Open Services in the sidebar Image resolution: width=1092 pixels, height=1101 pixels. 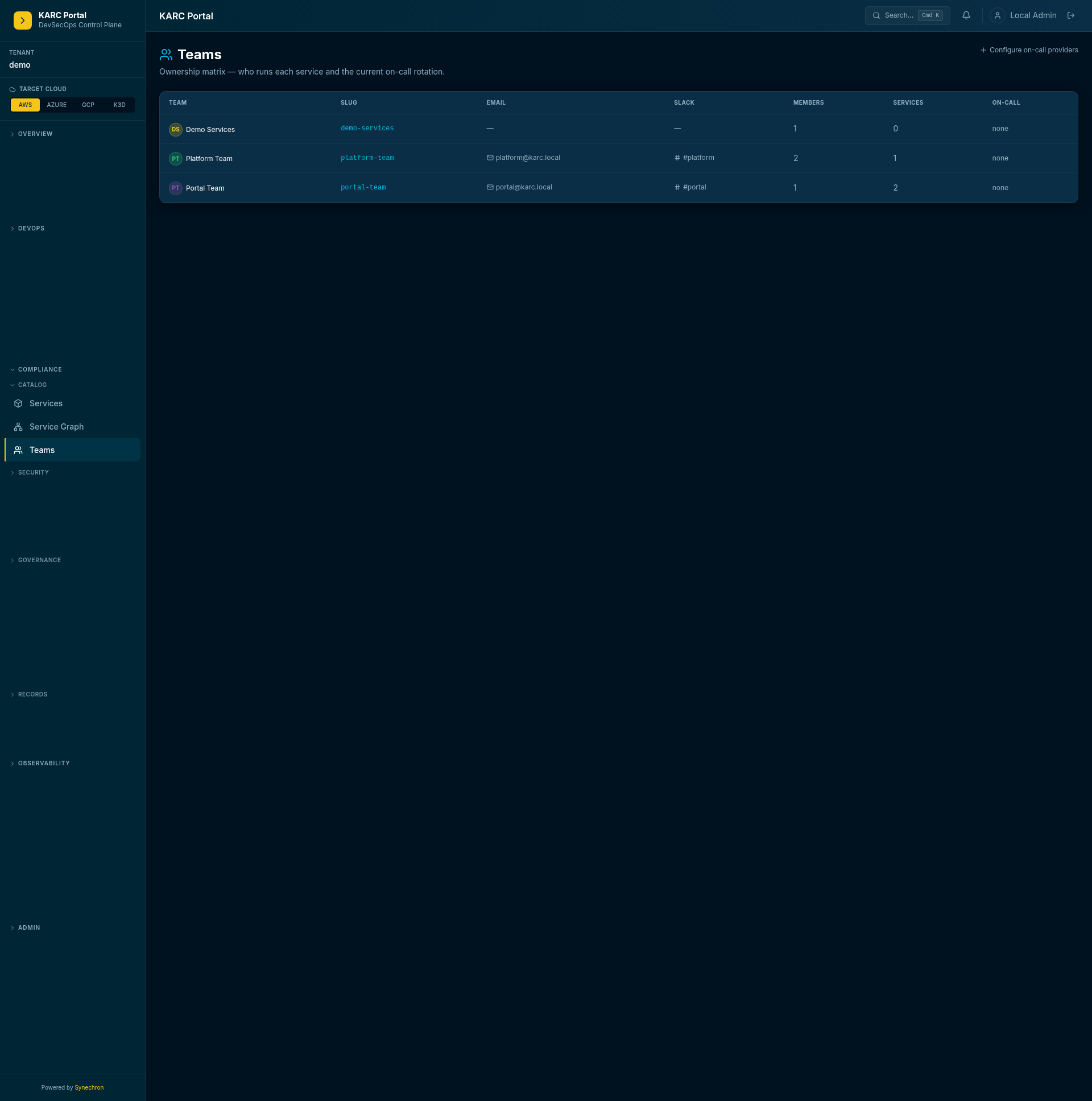[72, 403]
